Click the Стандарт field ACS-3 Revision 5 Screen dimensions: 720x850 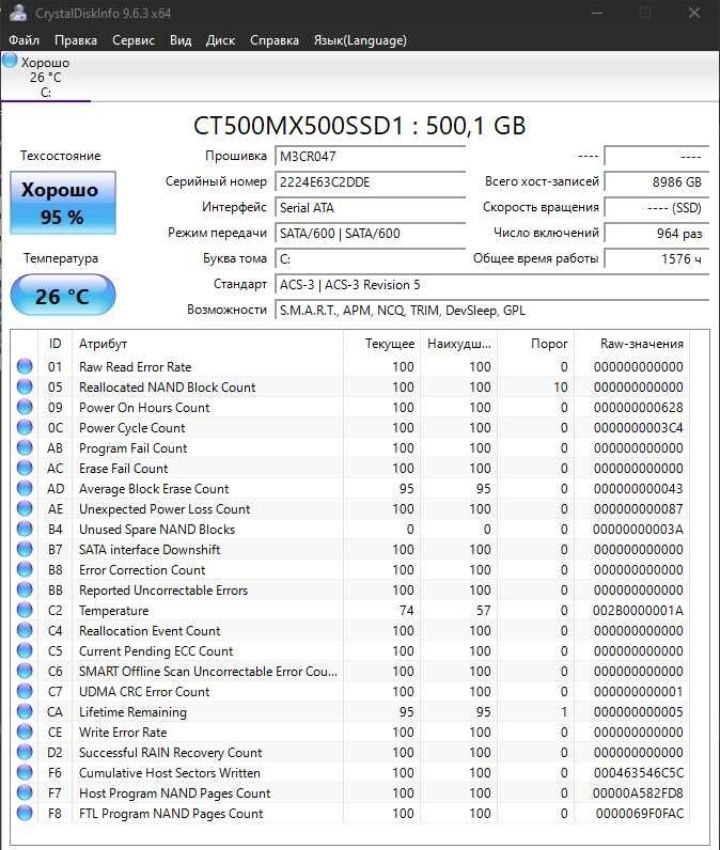[492, 285]
